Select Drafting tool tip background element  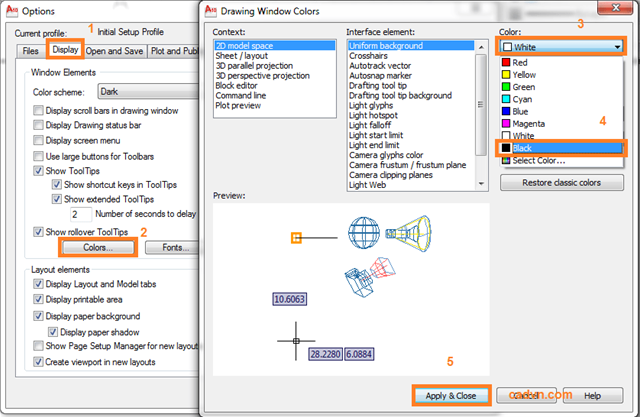tap(411, 95)
